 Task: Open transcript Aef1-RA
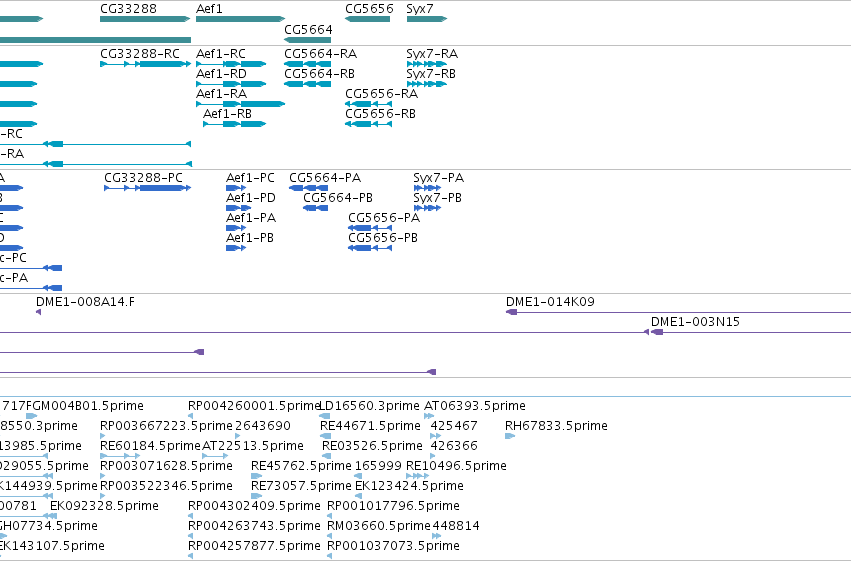[x=240, y=104]
